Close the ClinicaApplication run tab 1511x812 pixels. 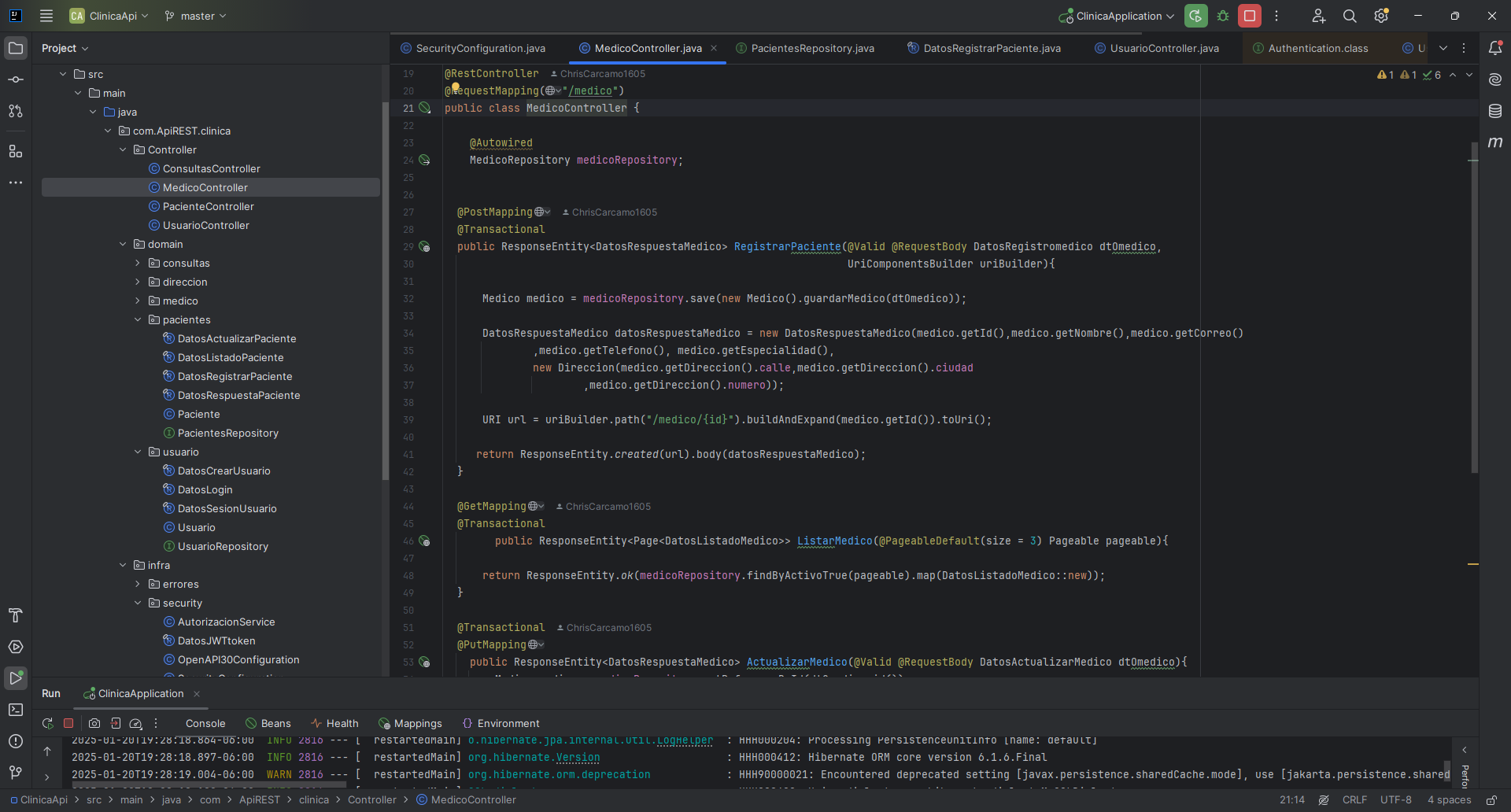[x=197, y=693]
